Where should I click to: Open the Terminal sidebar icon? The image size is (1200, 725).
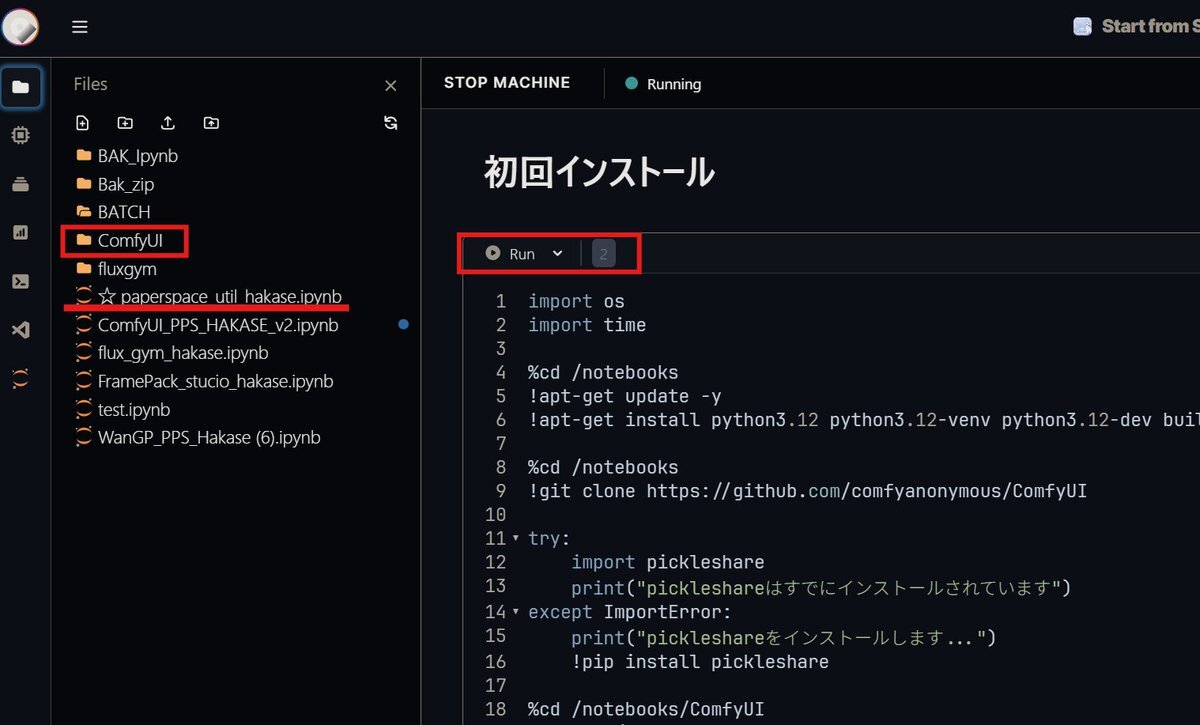[x=20, y=281]
